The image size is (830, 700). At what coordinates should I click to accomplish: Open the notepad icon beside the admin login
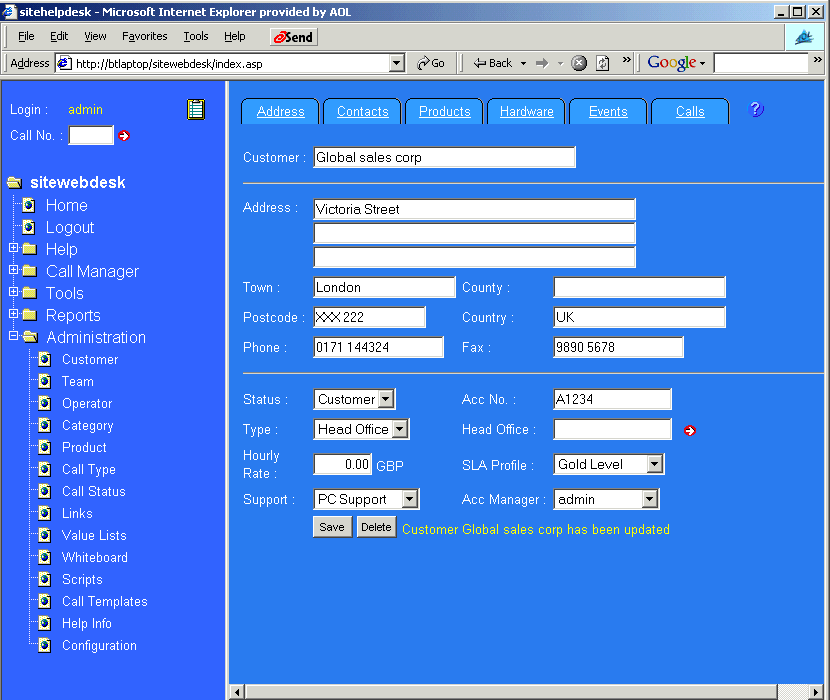196,110
